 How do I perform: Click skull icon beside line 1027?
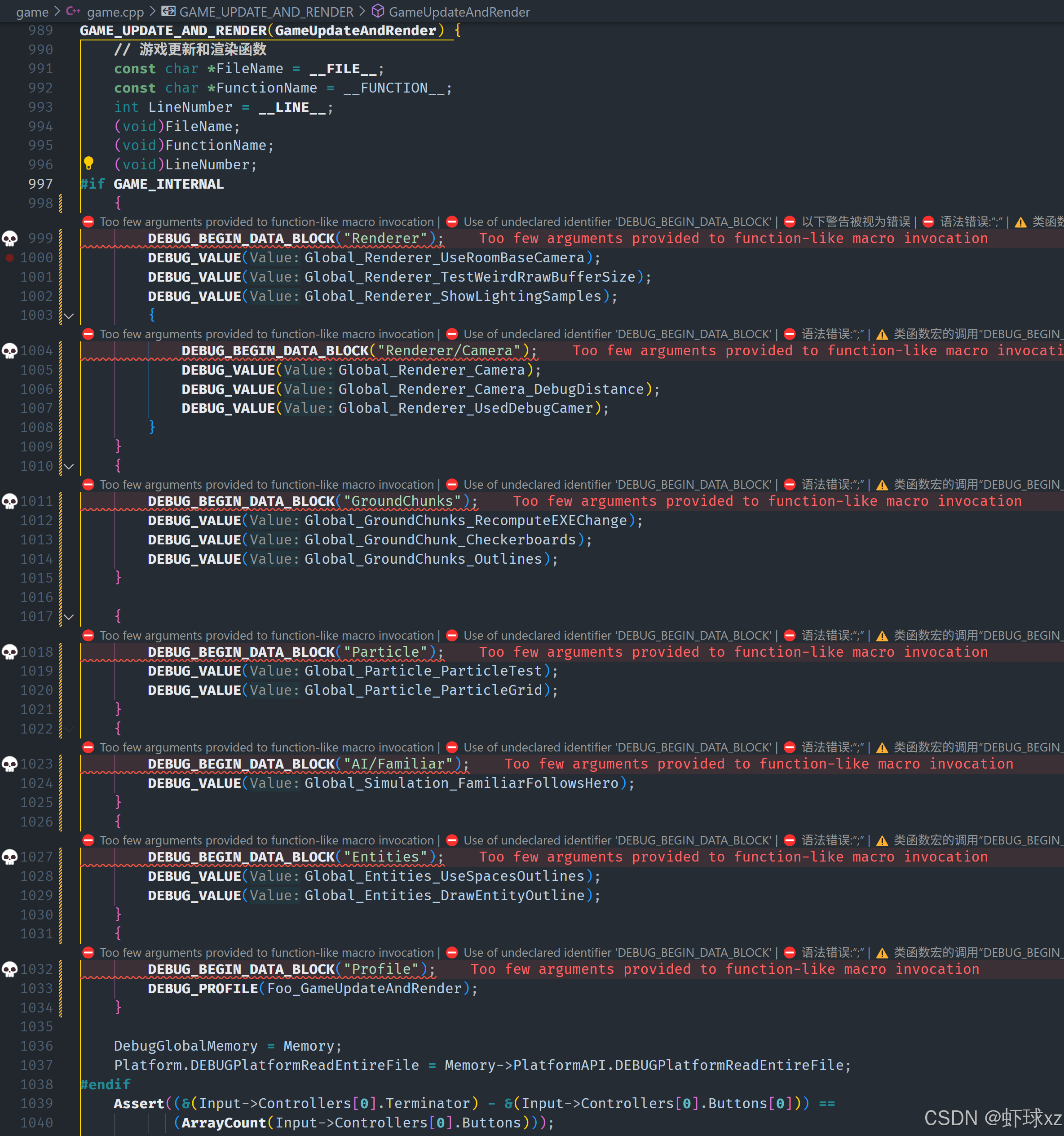(10, 857)
